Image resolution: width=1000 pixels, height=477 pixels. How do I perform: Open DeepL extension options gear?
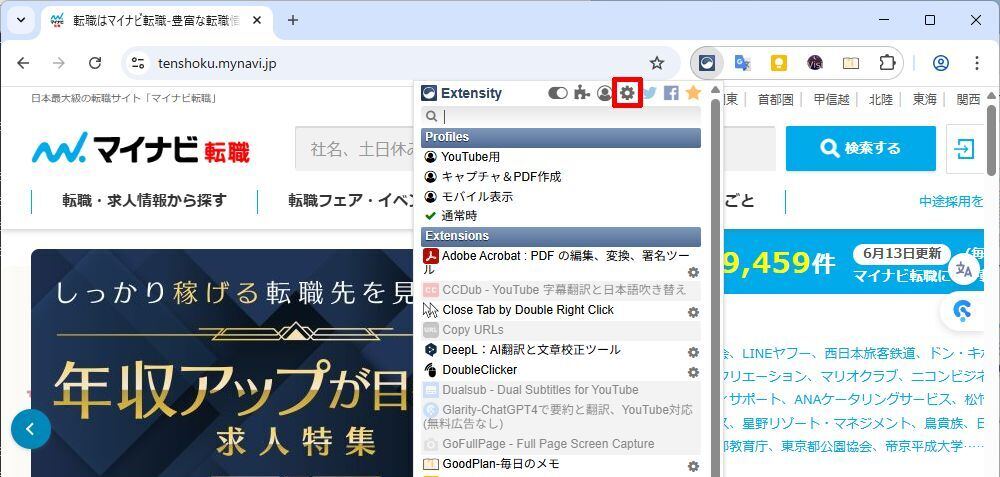point(693,352)
